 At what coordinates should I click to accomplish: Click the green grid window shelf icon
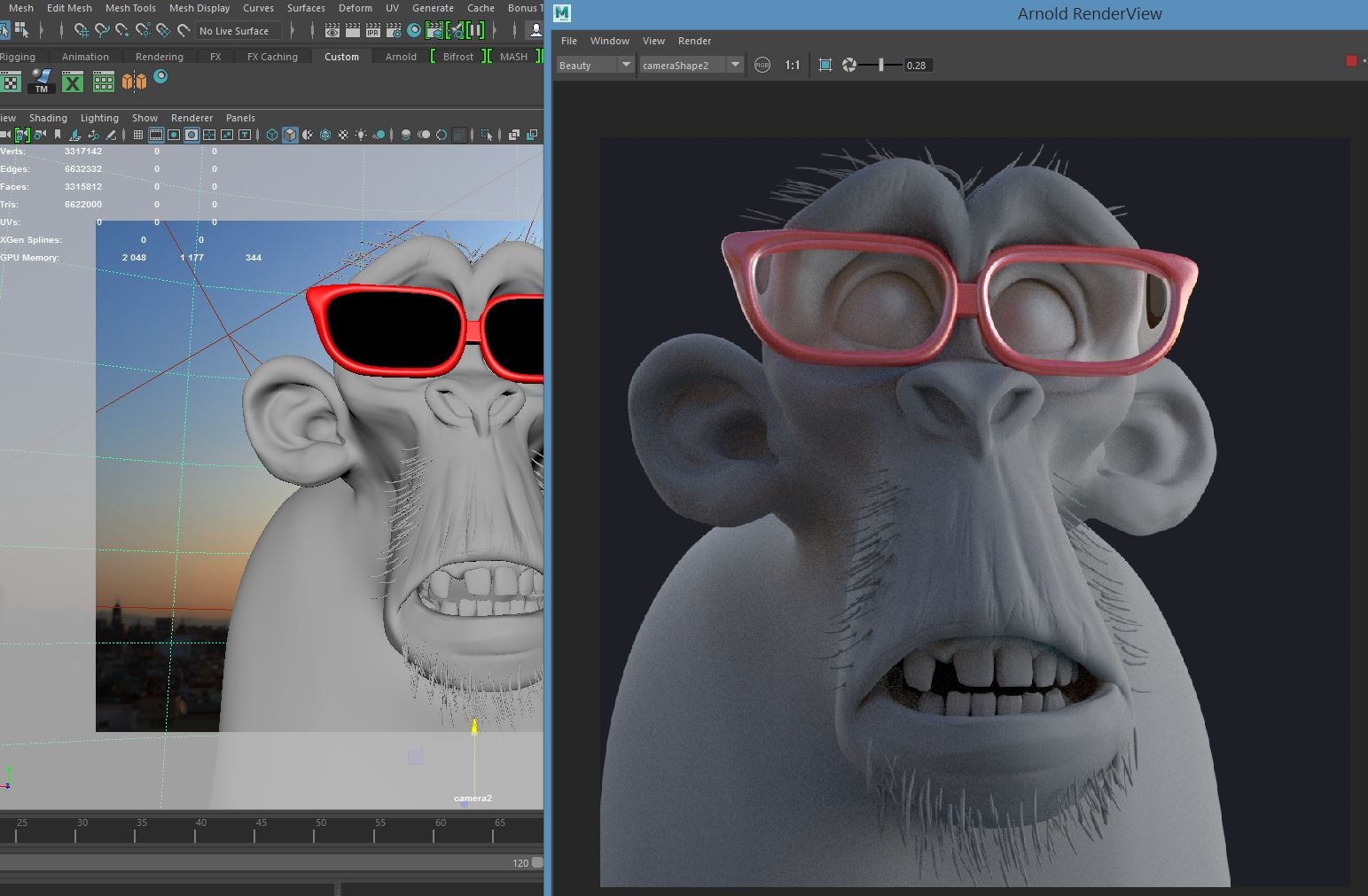tap(104, 82)
